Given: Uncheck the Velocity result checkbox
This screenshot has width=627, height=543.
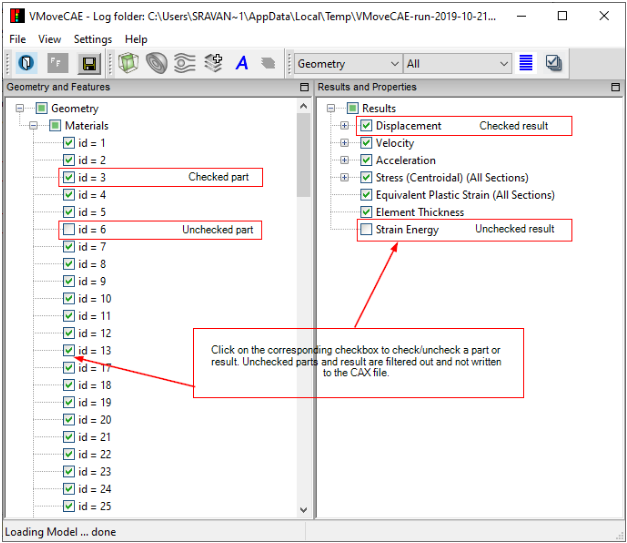Looking at the screenshot, I should click(x=366, y=143).
